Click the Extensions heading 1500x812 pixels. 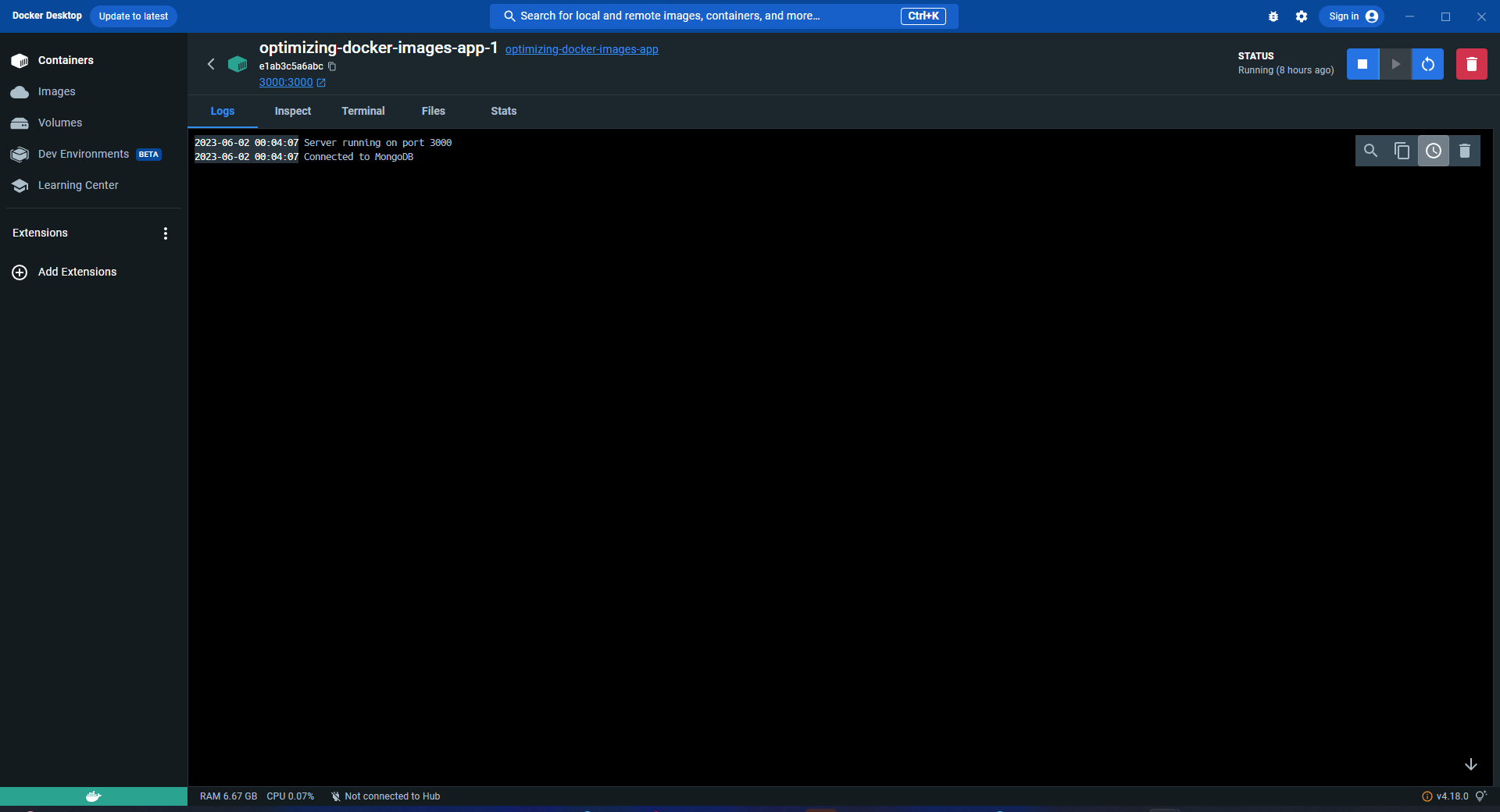click(x=41, y=233)
